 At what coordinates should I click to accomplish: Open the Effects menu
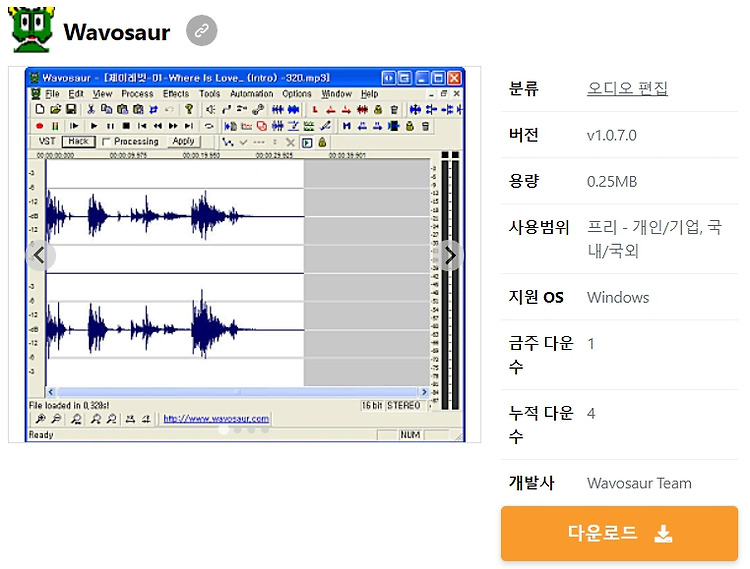click(176, 94)
